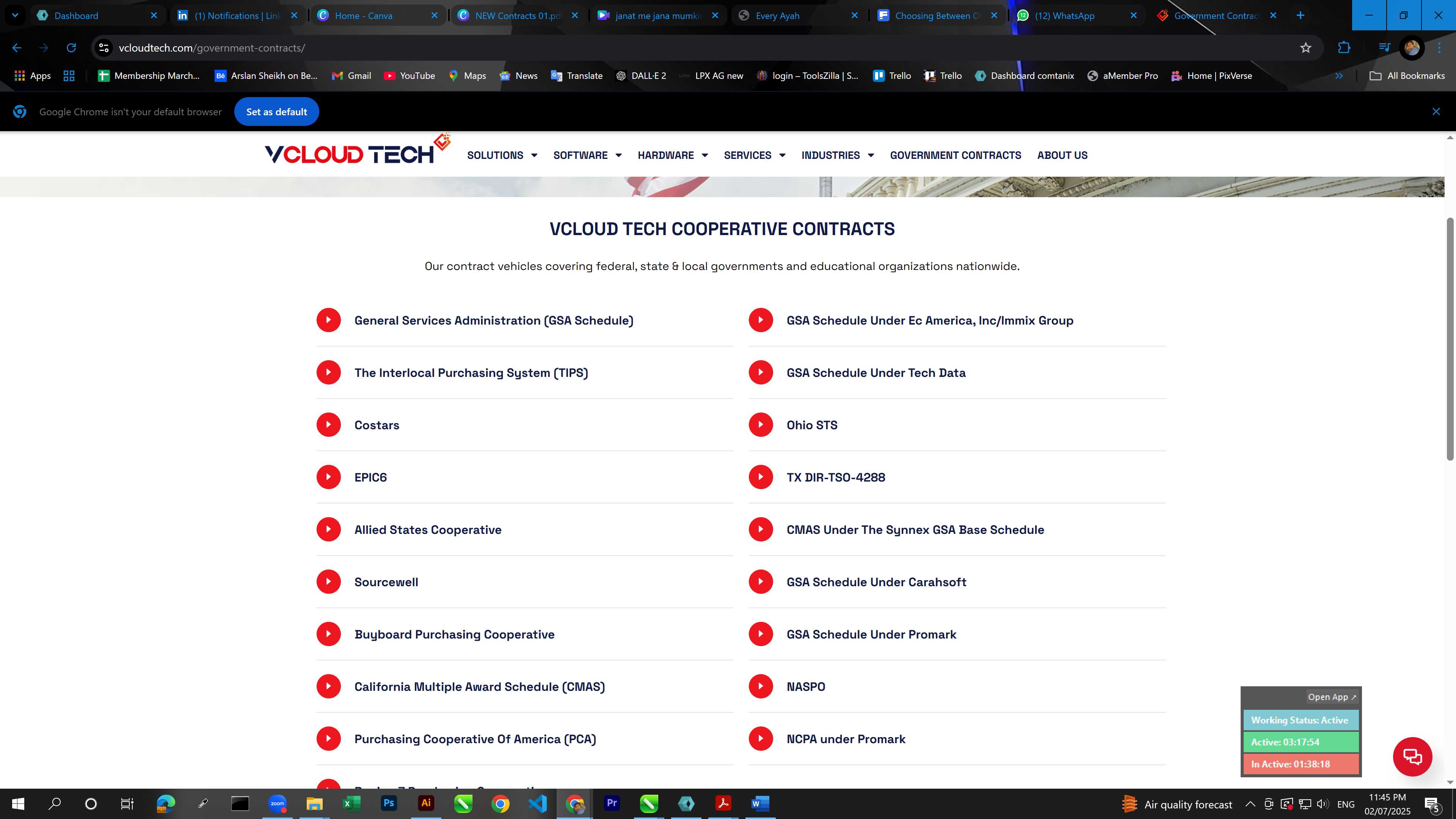Viewport: 1456px width, 819px height.
Task: Open Visual Studio Code from the taskbar
Action: pyautogui.click(x=538, y=804)
